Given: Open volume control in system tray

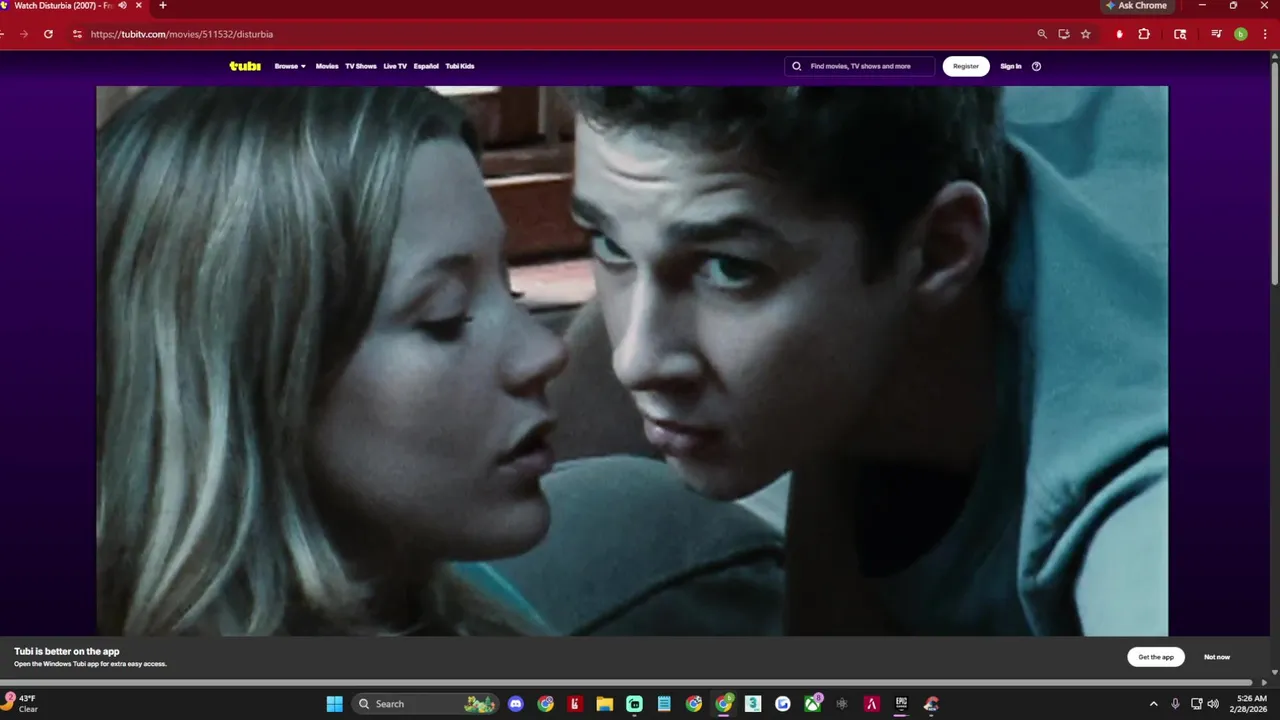Looking at the screenshot, I should (1213, 704).
